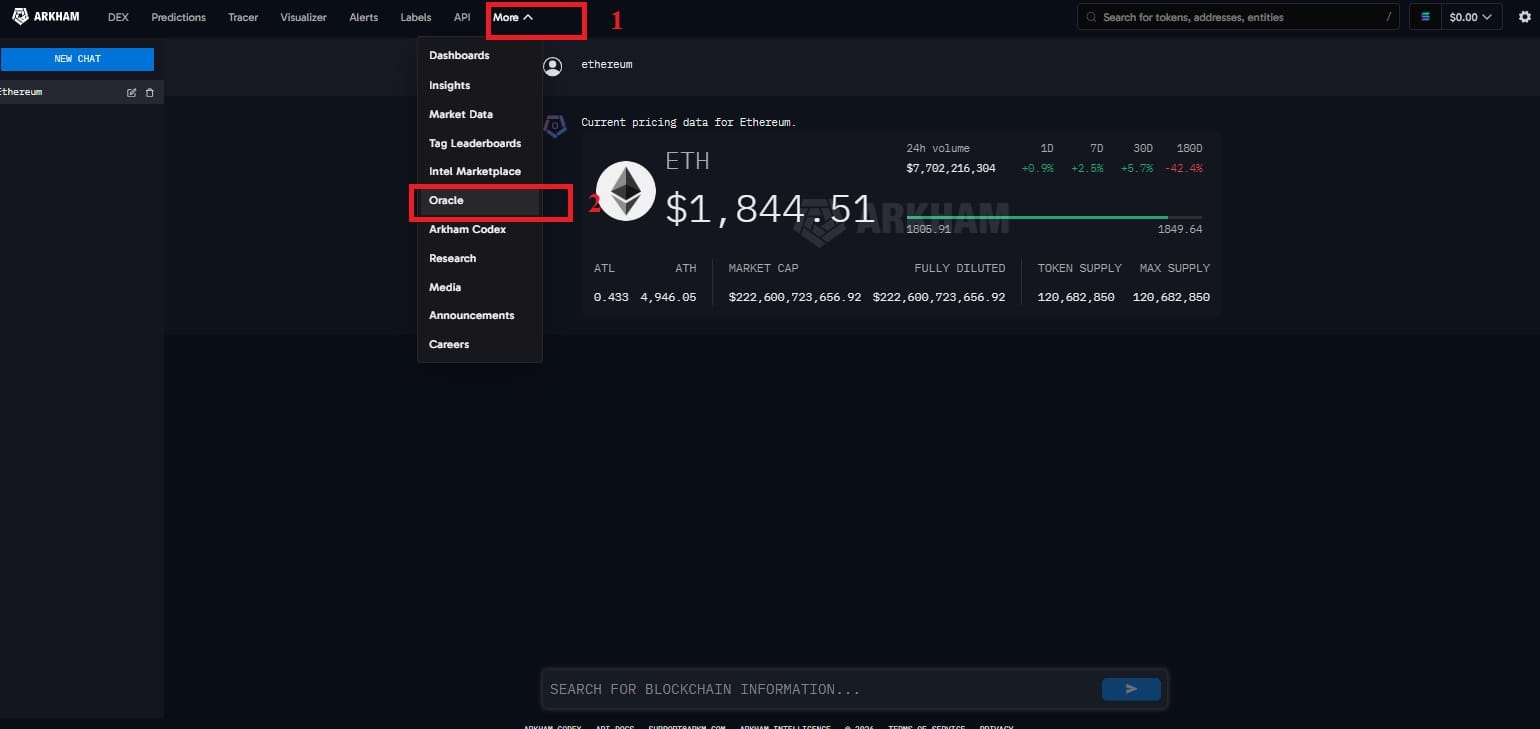Start a new chat with NEW CHAT
1540x729 pixels.
click(77, 59)
